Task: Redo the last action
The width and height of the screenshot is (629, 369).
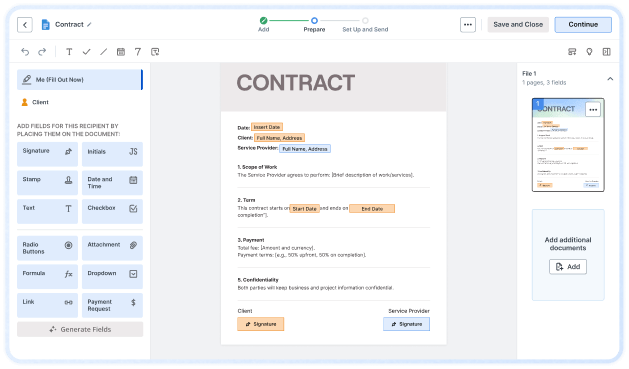Action: [42, 52]
